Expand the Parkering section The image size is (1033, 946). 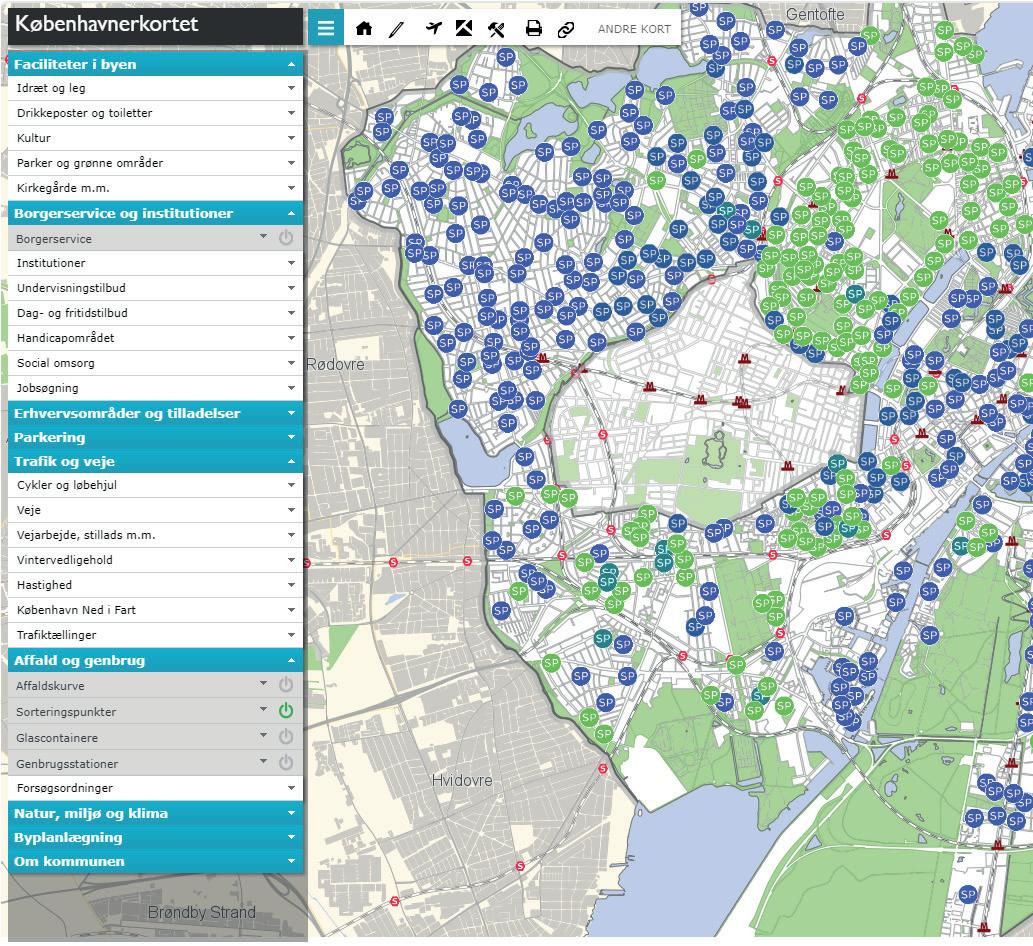pyautogui.click(x=155, y=437)
